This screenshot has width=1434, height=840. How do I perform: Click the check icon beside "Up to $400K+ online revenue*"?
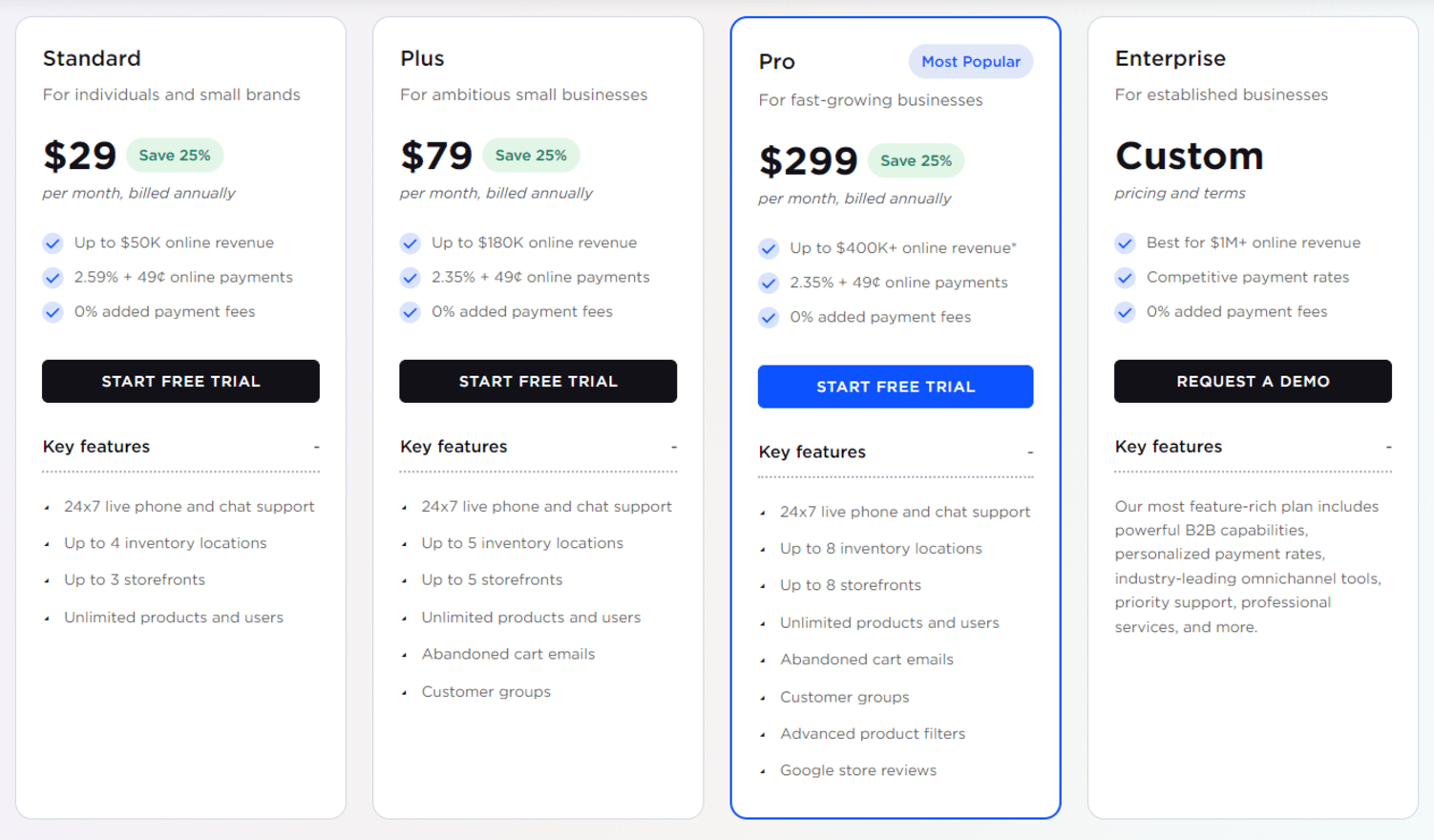tap(768, 248)
